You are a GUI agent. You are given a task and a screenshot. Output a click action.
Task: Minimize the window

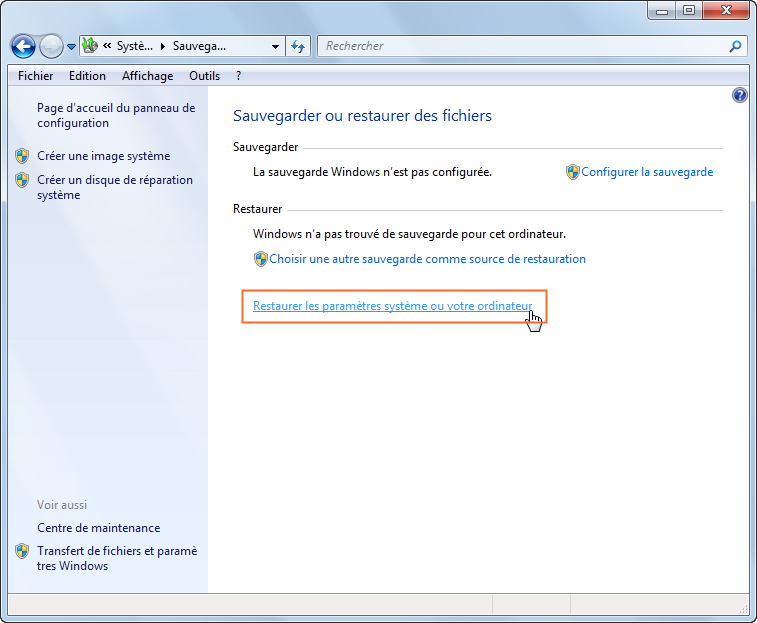[662, 11]
